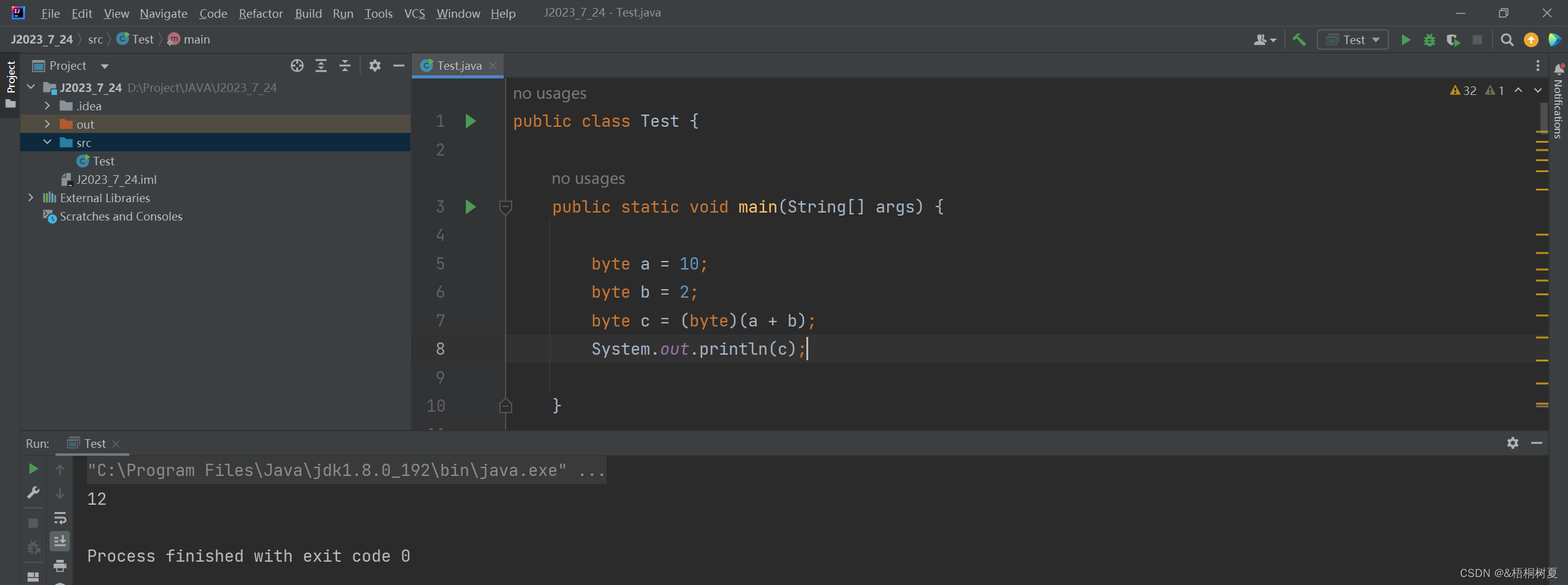Click J2023_7_24 breadcrumb
Viewport: 1568px width, 585px height.
42,40
